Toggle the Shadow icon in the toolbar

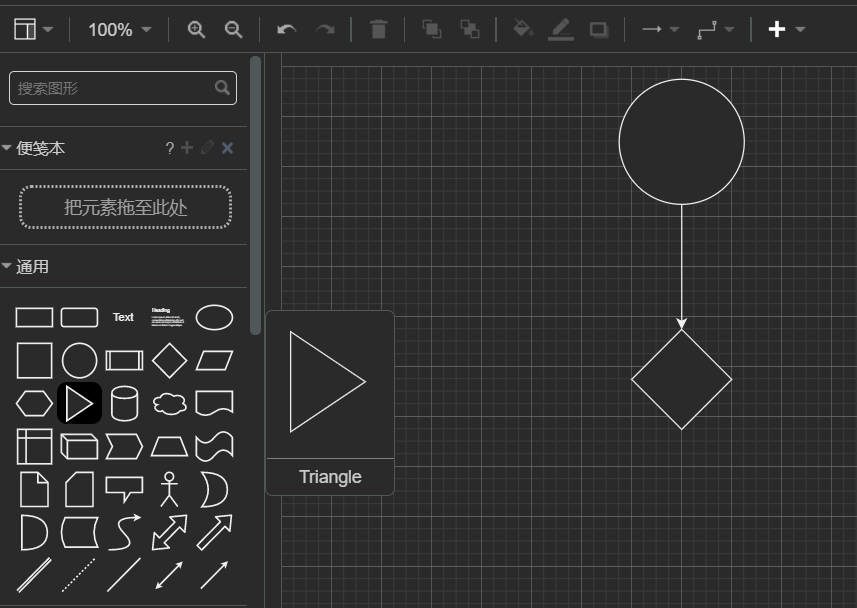[598, 29]
